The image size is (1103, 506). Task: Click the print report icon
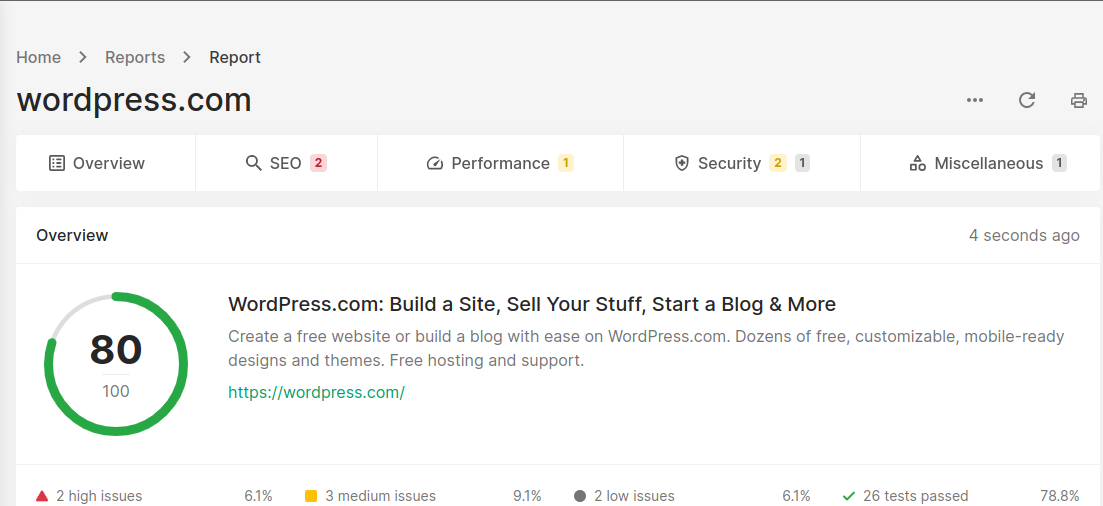pyautogui.click(x=1079, y=100)
